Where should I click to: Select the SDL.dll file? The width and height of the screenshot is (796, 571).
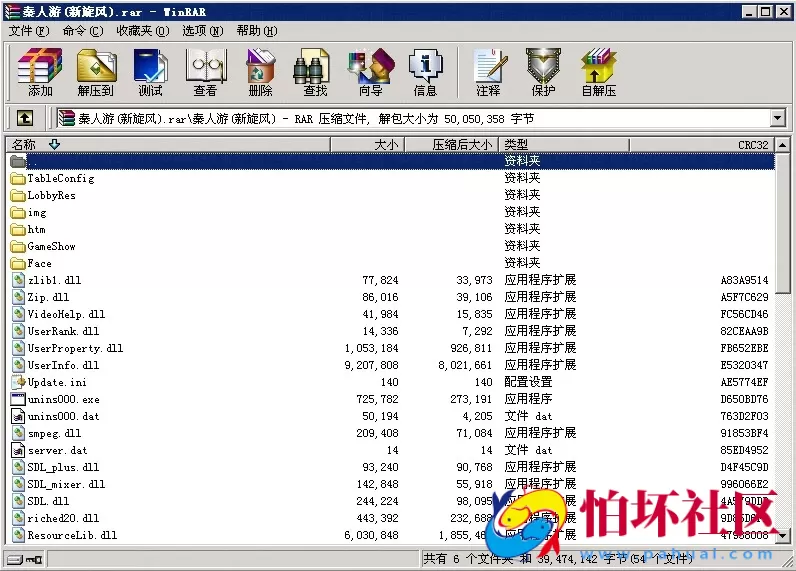point(41,501)
